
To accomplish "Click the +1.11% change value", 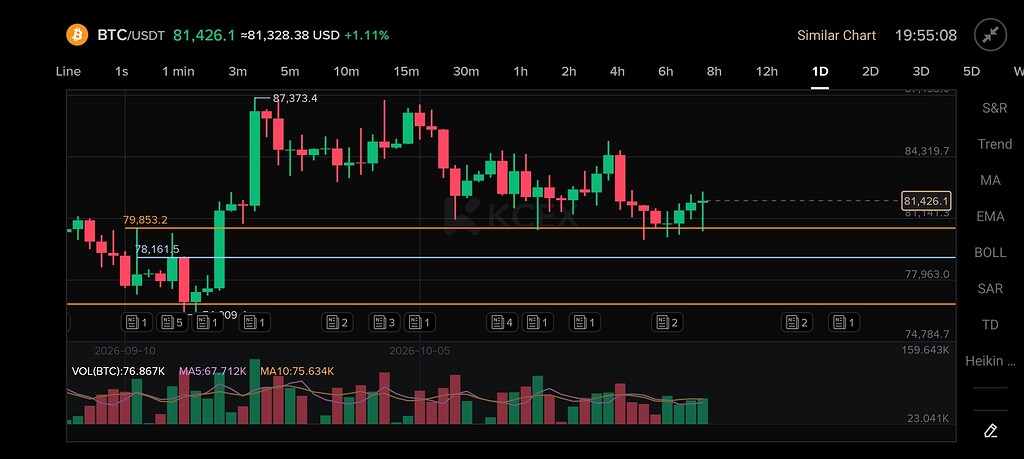I will [366, 35].
